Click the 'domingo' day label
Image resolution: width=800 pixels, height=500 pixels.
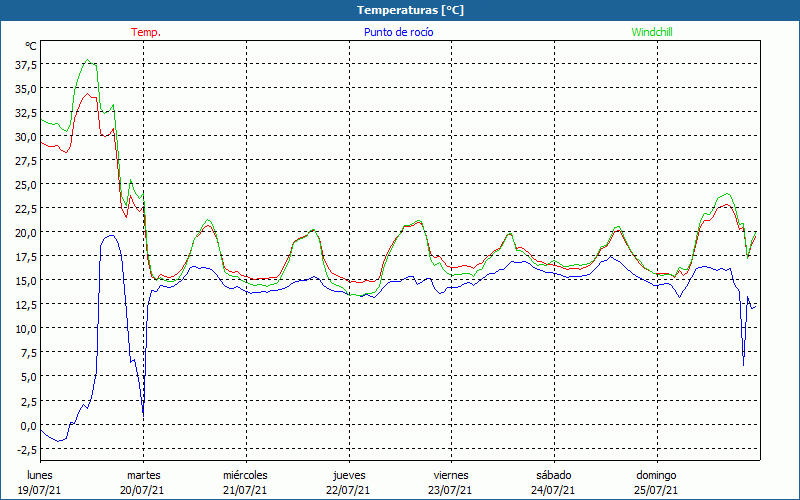point(656,476)
